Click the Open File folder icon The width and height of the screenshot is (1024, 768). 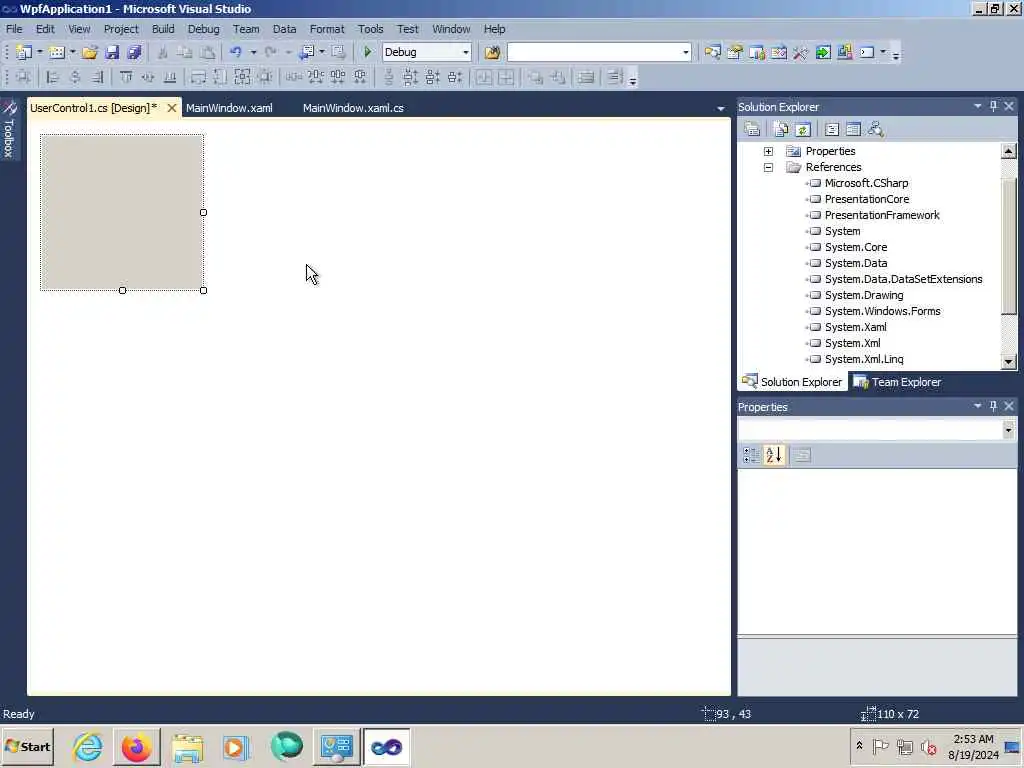[x=89, y=52]
